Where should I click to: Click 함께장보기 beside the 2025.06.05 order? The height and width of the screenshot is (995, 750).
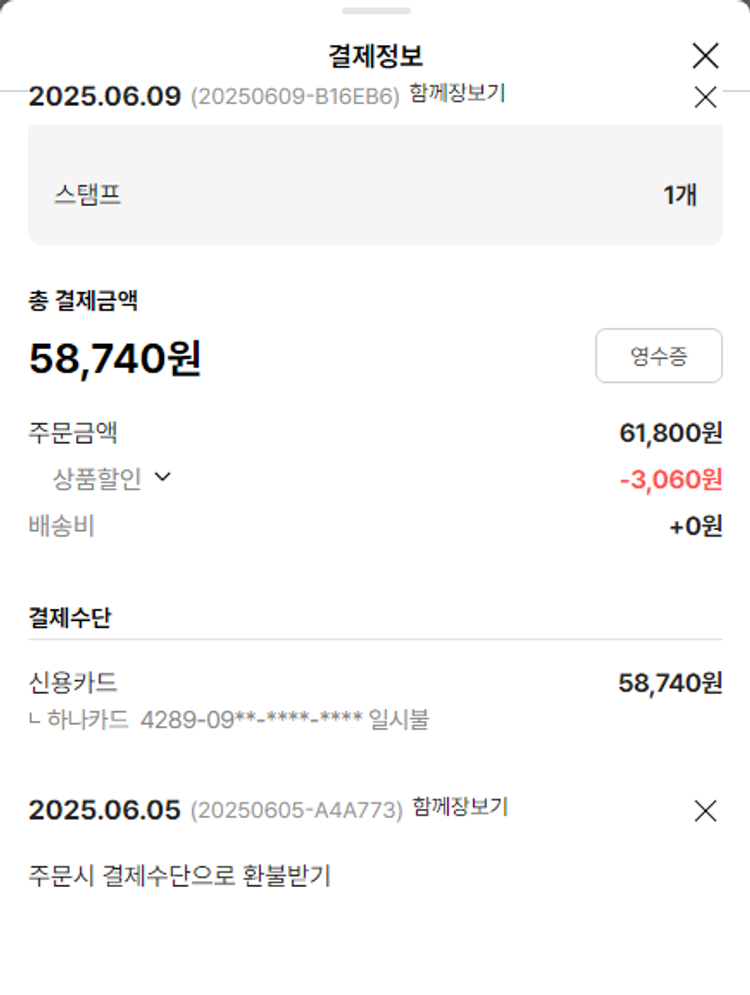[x=460, y=807]
